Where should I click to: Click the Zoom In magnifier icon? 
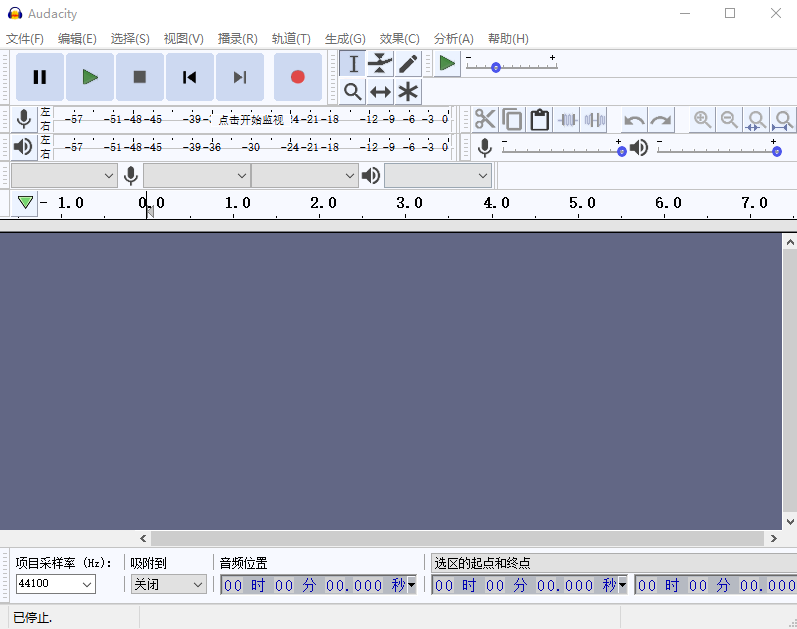click(x=703, y=120)
